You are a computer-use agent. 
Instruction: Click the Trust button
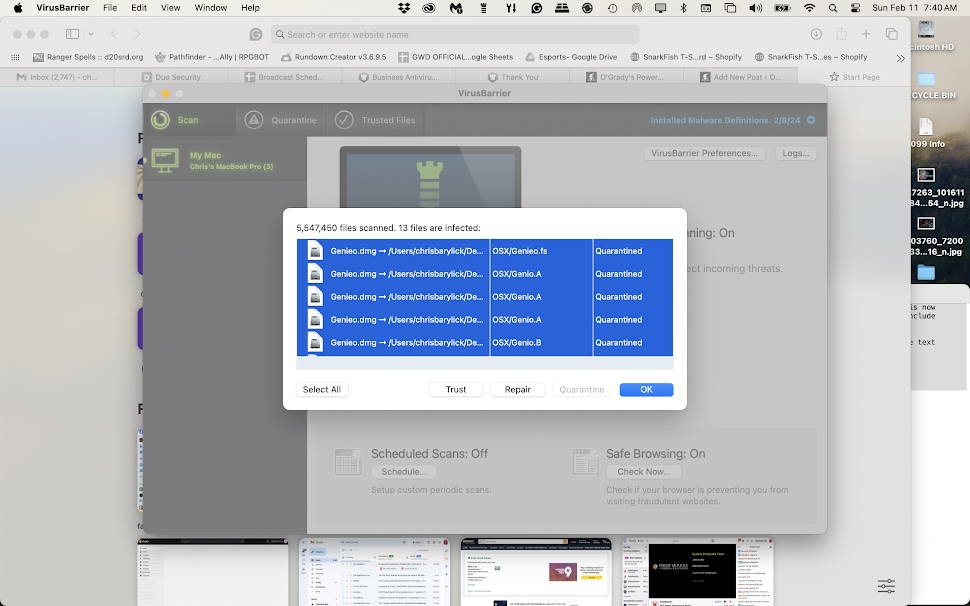tap(456, 390)
